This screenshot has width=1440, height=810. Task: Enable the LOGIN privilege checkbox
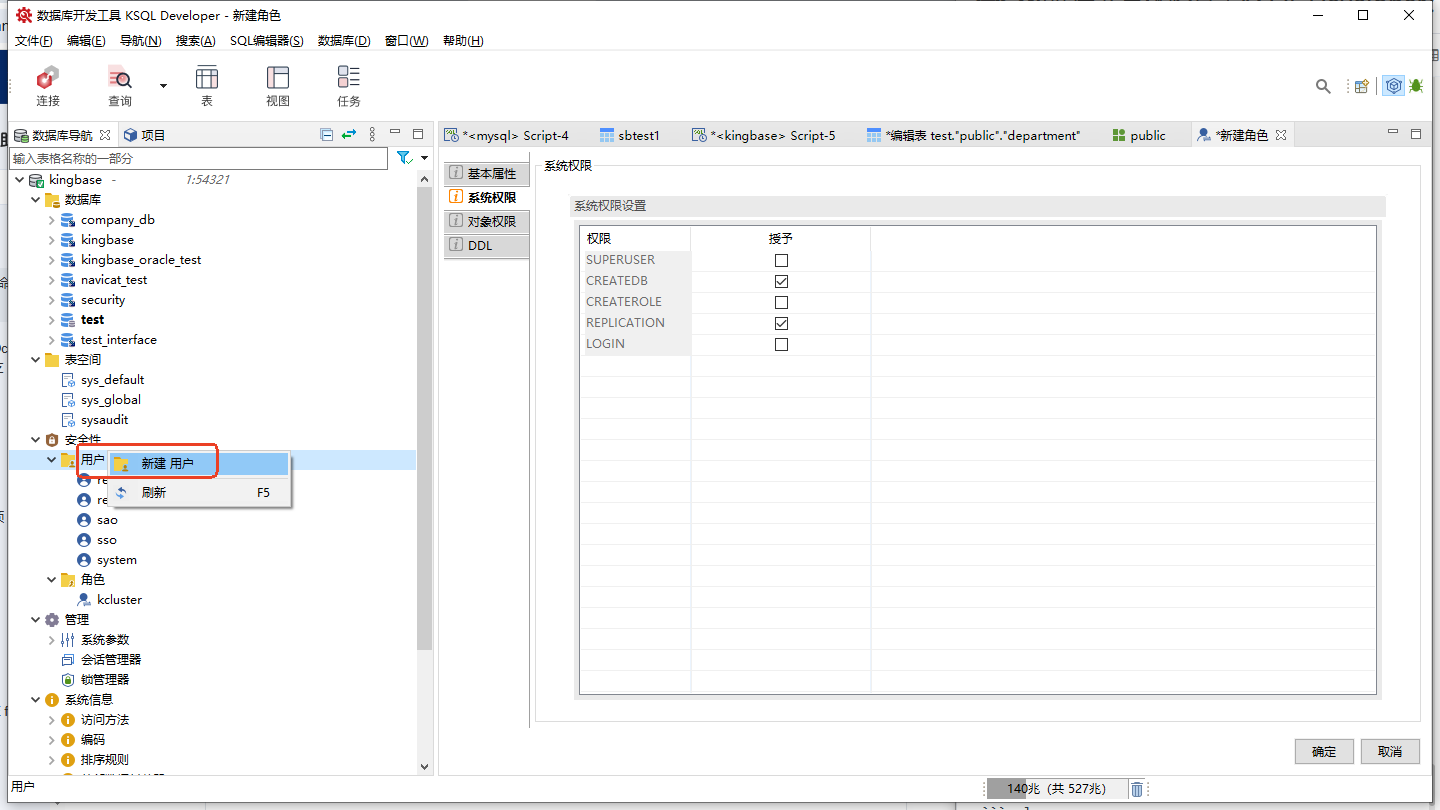click(x=781, y=345)
